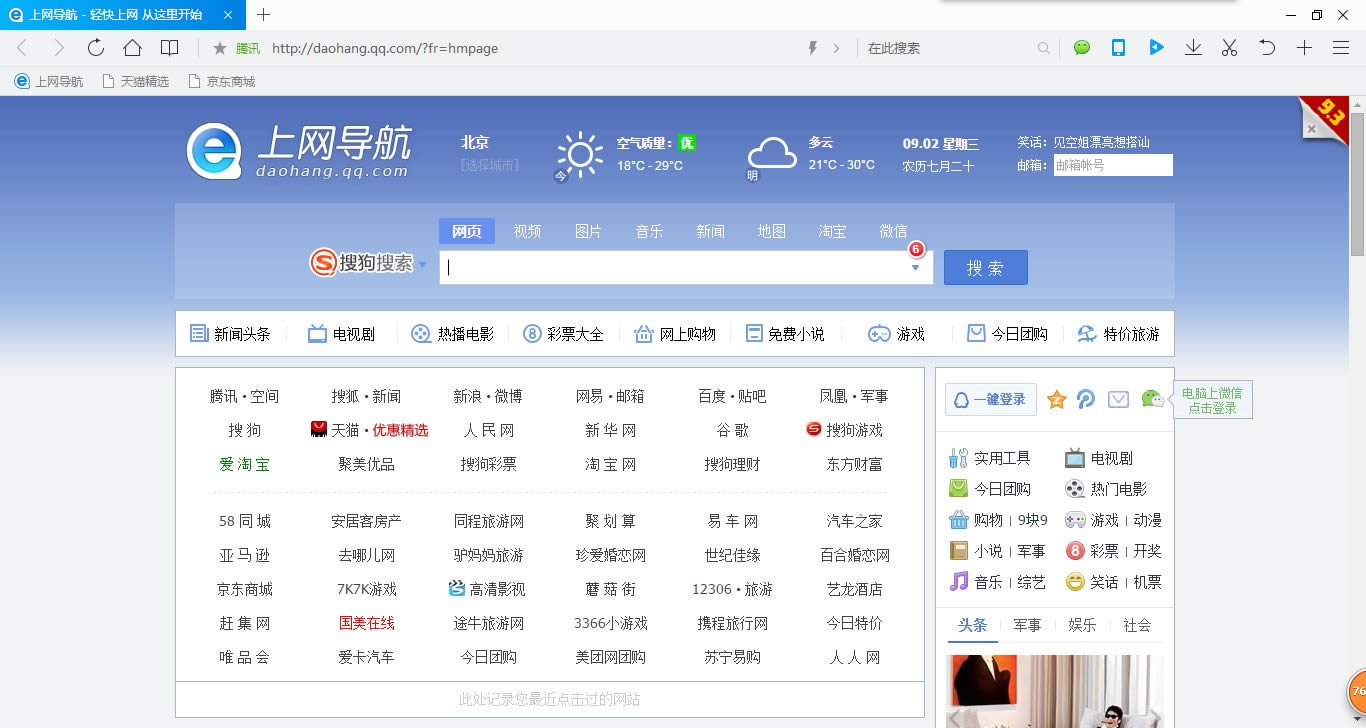
Task: Click the 选择城市 city selector link
Action: point(489,165)
